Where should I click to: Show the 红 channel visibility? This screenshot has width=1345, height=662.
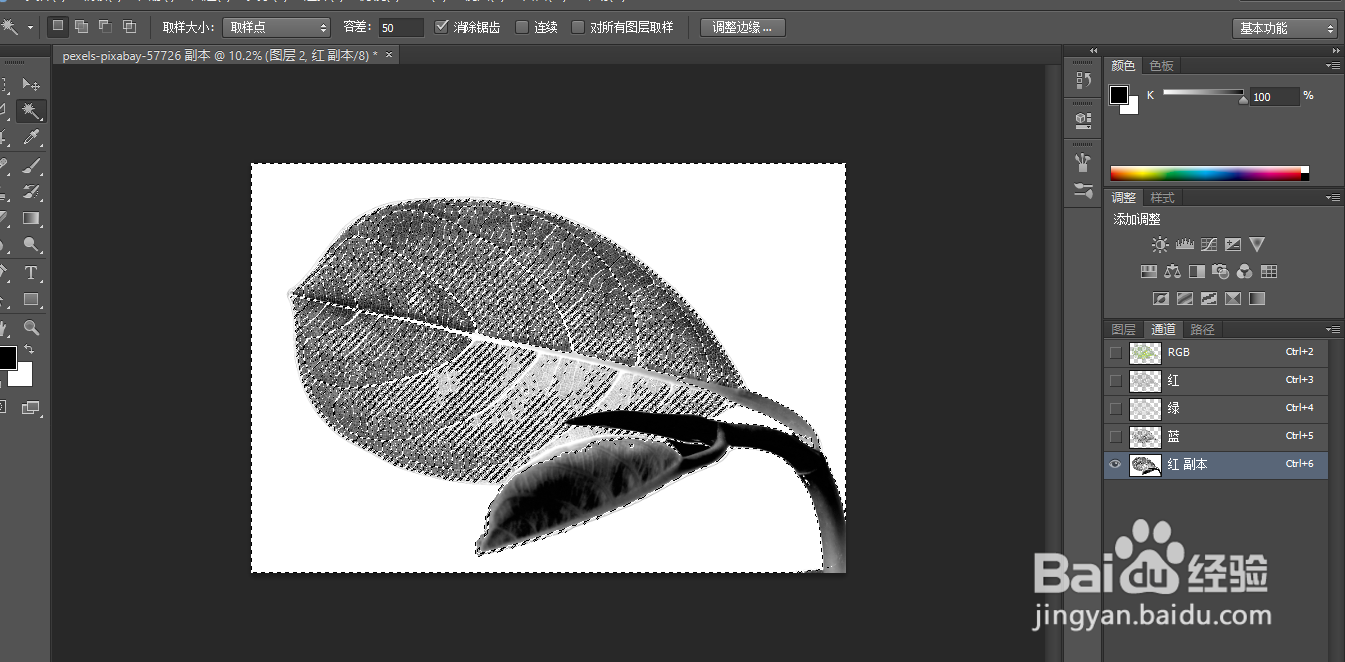coord(1116,380)
